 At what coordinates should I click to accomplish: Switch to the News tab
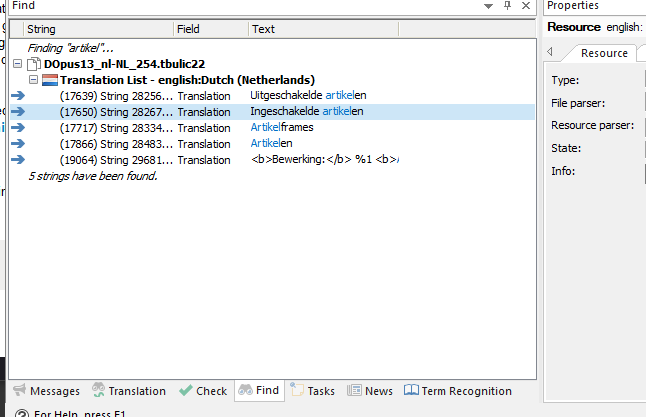tap(370, 391)
